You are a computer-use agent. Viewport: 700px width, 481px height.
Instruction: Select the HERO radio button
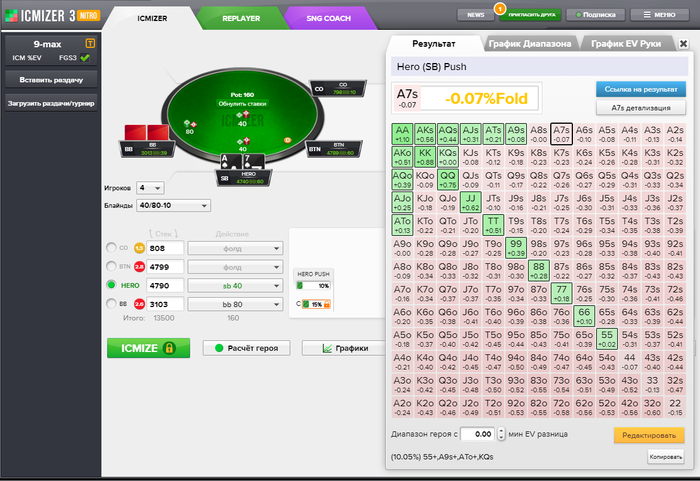tap(111, 285)
